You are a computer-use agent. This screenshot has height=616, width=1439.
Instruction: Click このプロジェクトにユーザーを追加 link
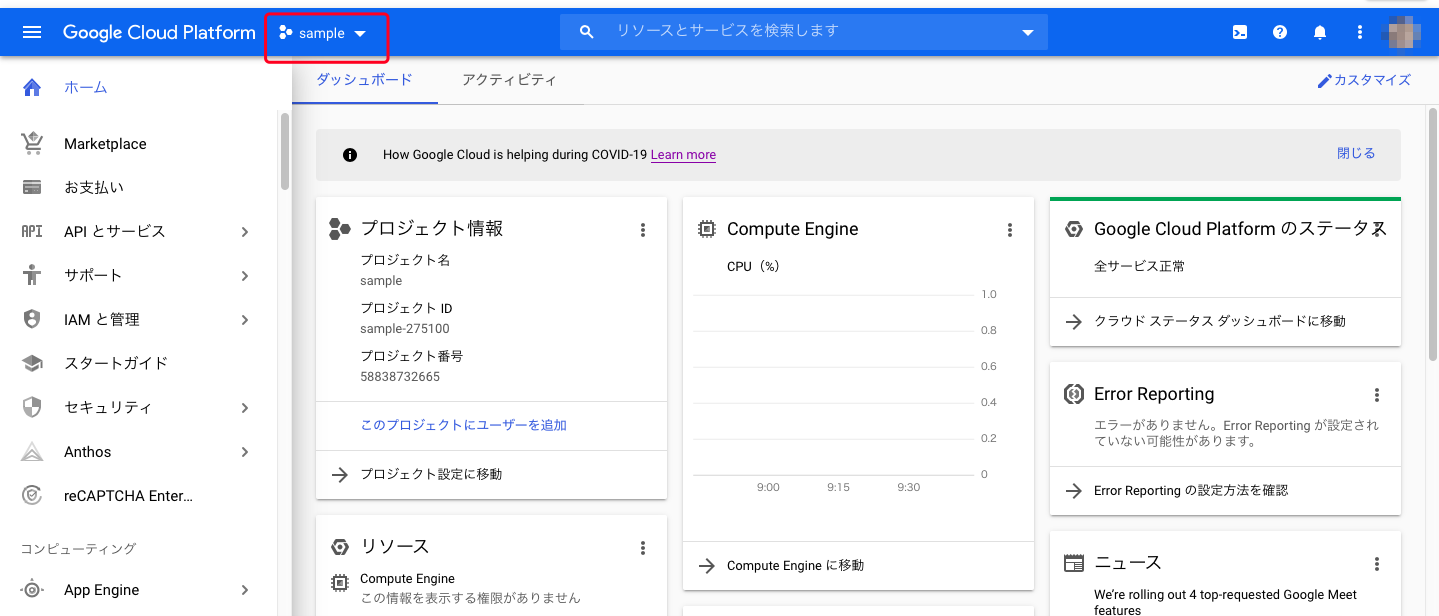point(464,425)
